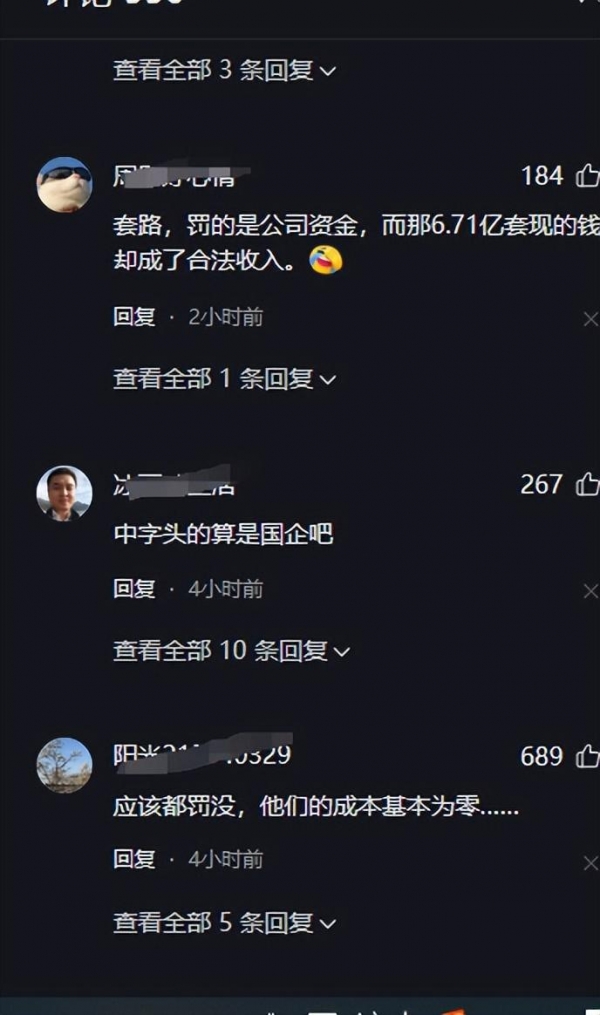The image size is (600, 1015).
Task: Open the username ending in 0329
Action: (x=203, y=754)
